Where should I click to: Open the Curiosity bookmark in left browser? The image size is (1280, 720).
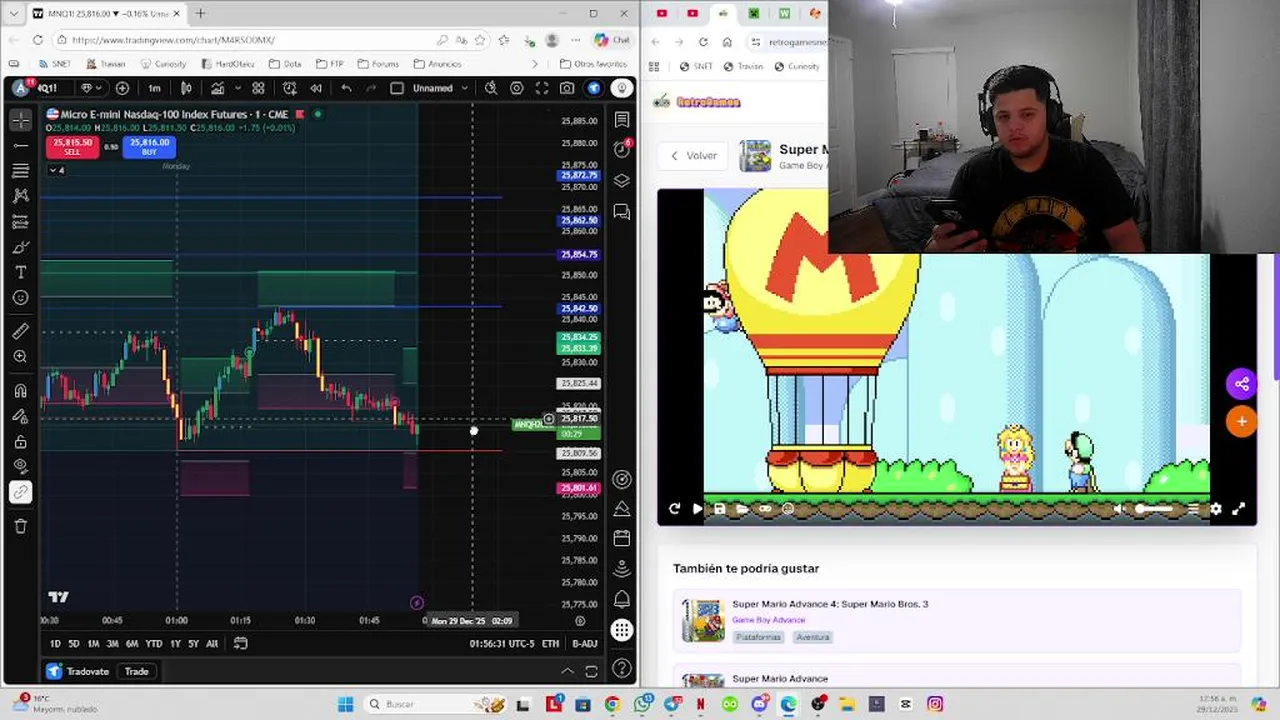coord(164,64)
